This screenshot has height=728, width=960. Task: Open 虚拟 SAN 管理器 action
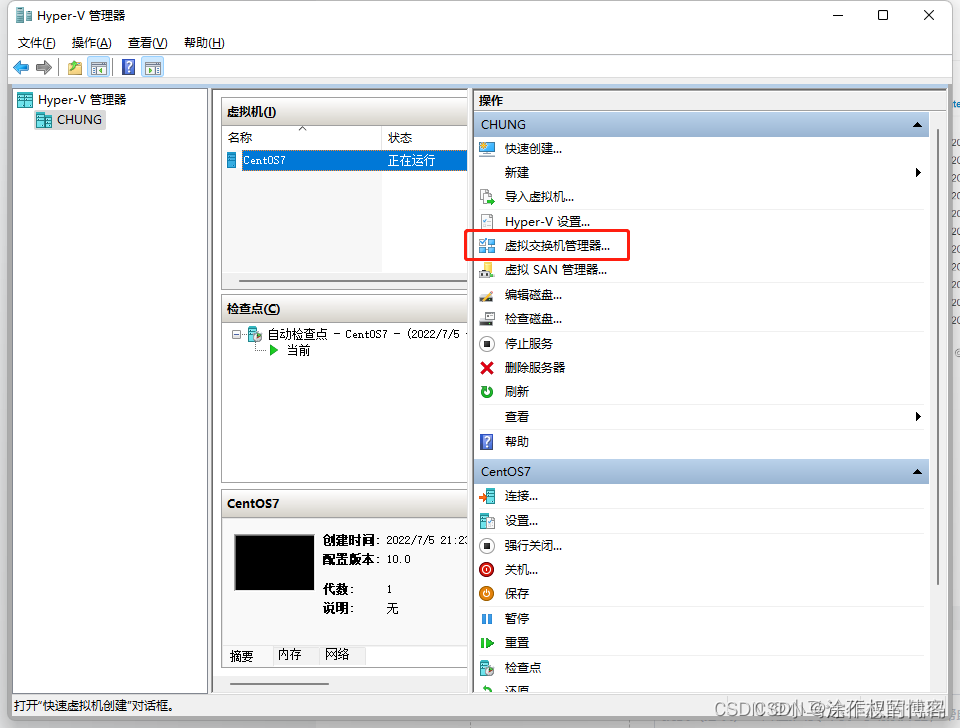(555, 270)
